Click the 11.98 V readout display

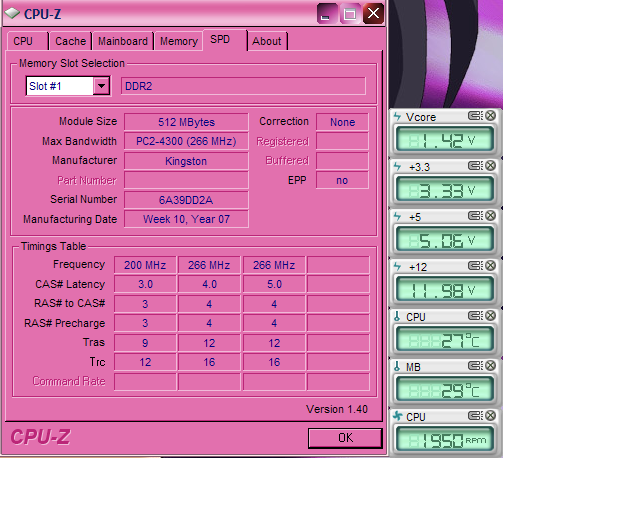pos(445,289)
